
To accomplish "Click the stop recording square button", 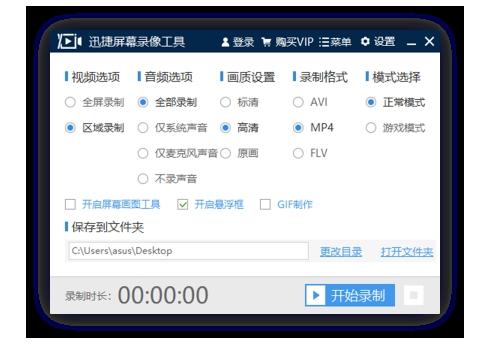I will (414, 295).
